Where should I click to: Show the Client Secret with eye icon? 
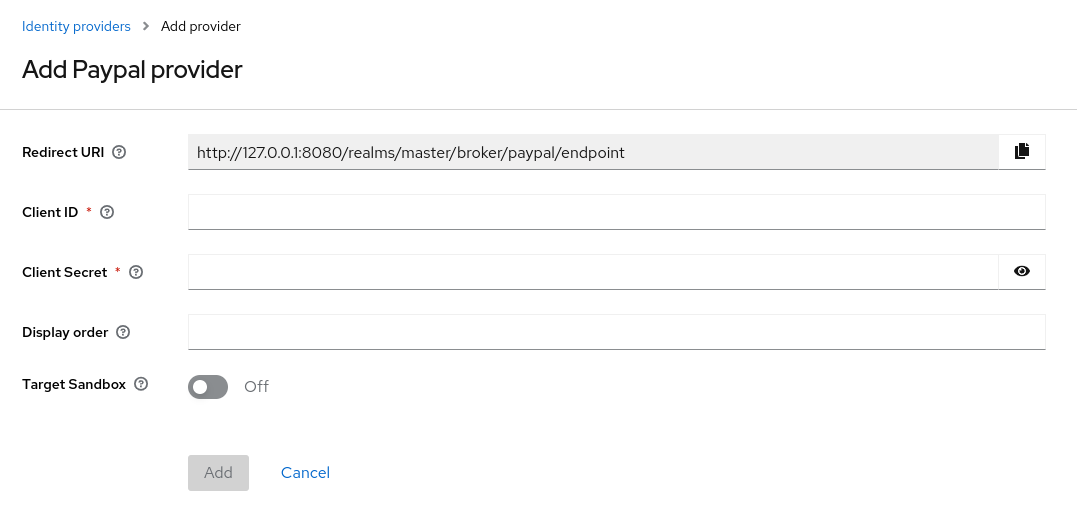click(x=1021, y=271)
